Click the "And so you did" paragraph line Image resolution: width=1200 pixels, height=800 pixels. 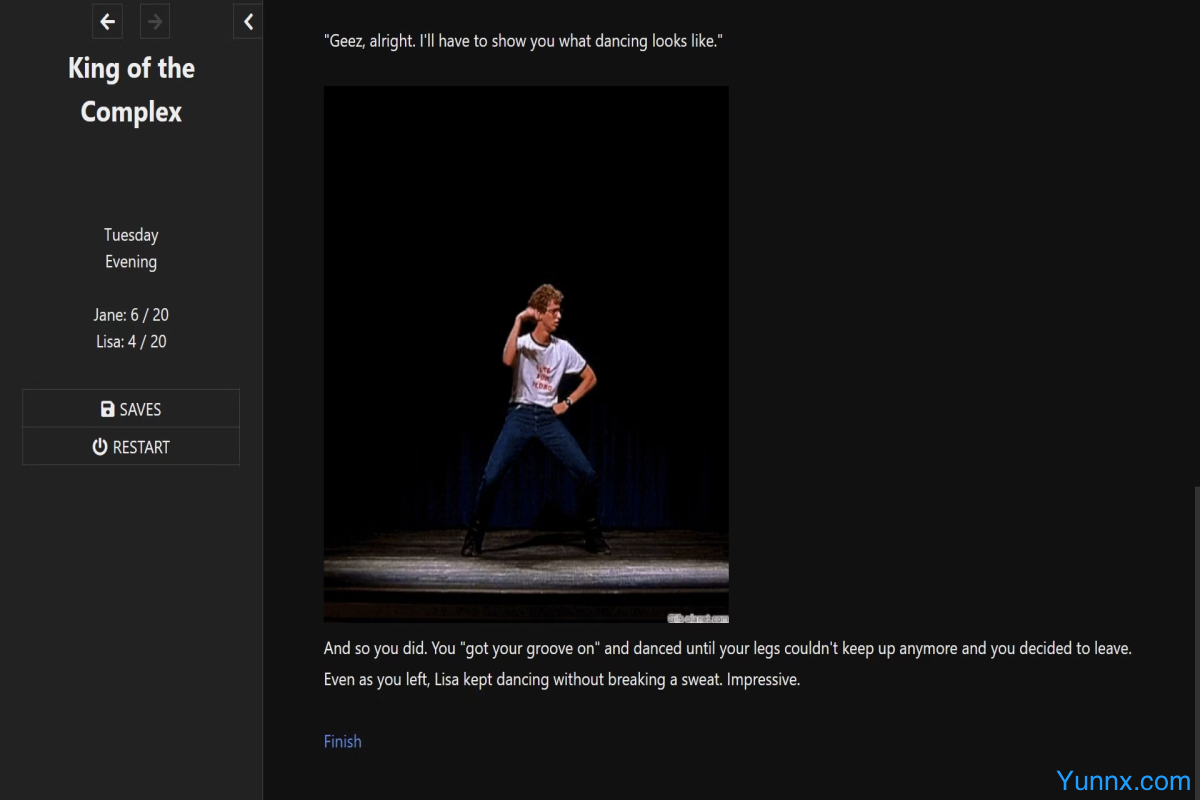[727, 648]
